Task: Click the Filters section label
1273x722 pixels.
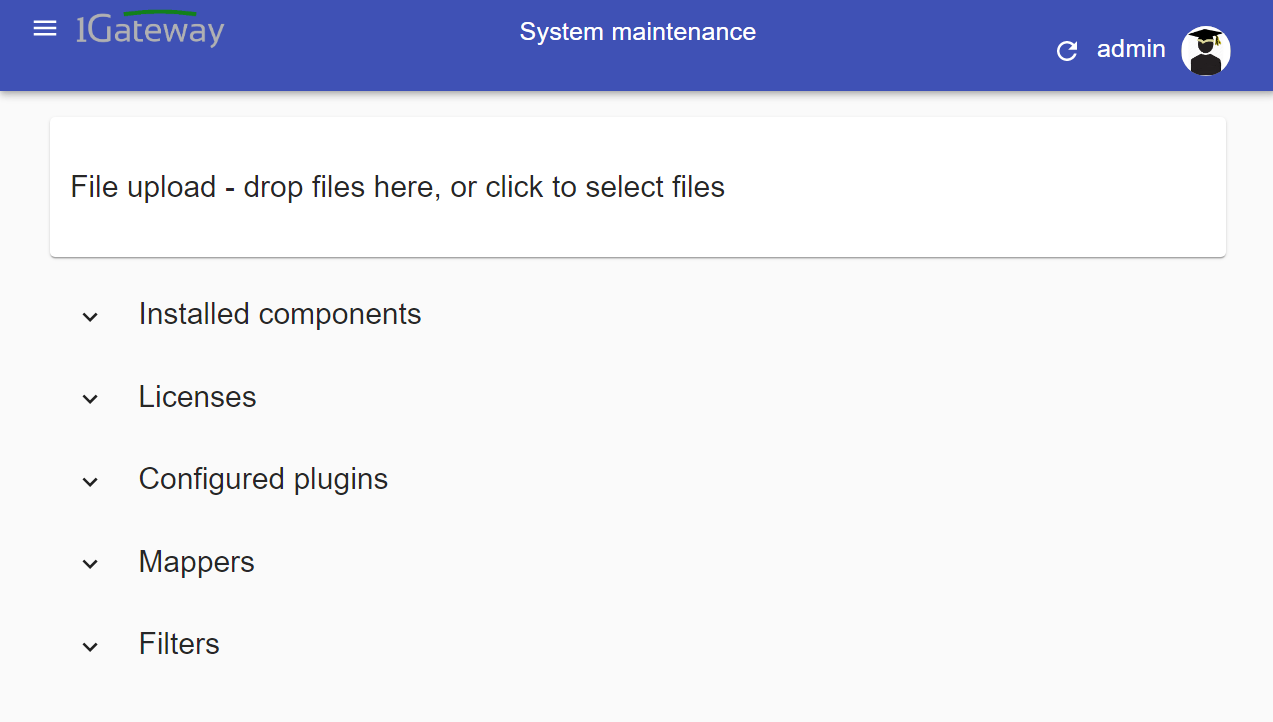Action: pos(179,644)
